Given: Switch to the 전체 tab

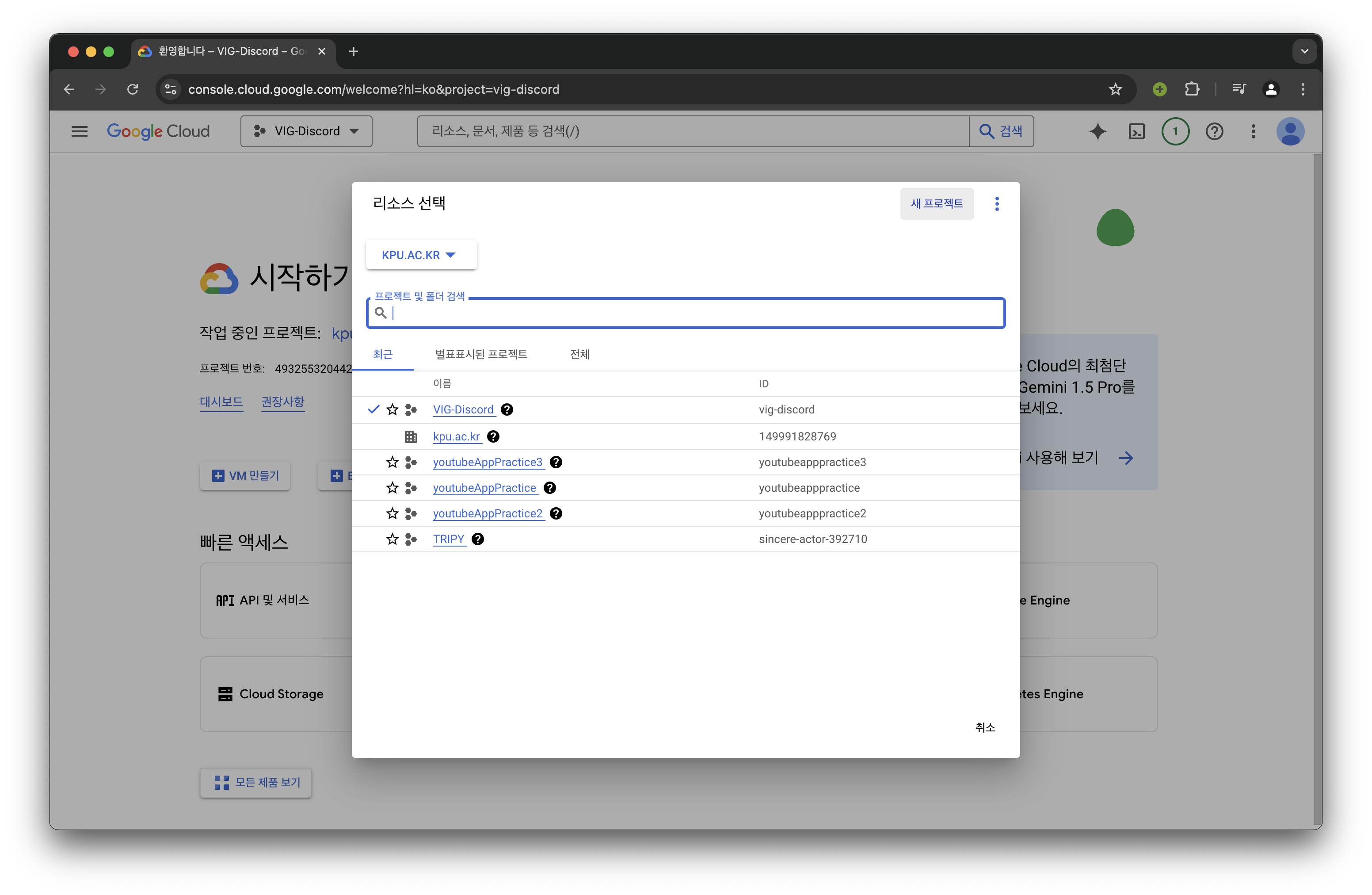Looking at the screenshot, I should [579, 354].
